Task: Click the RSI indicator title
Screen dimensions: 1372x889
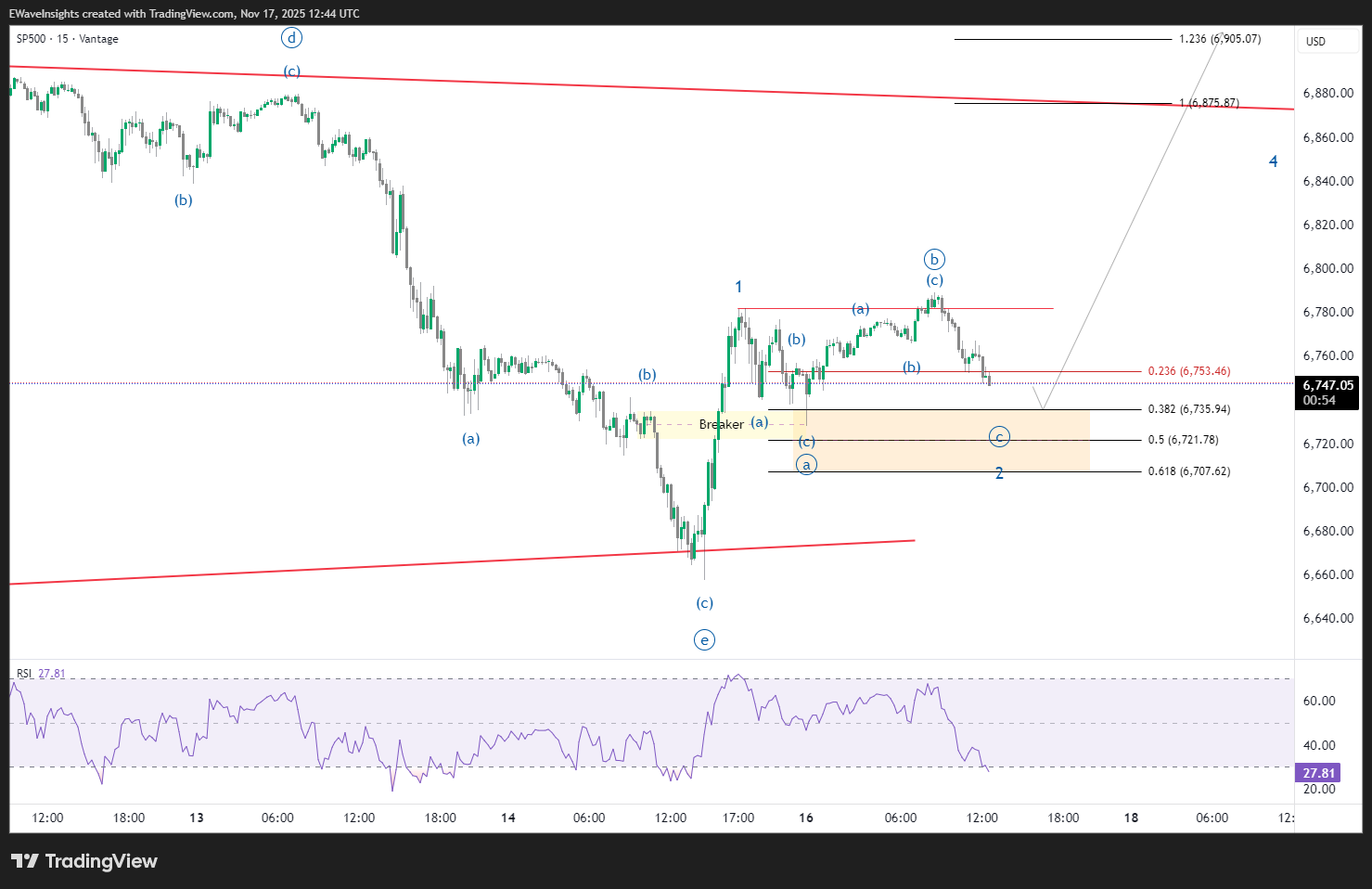Action: (x=24, y=674)
